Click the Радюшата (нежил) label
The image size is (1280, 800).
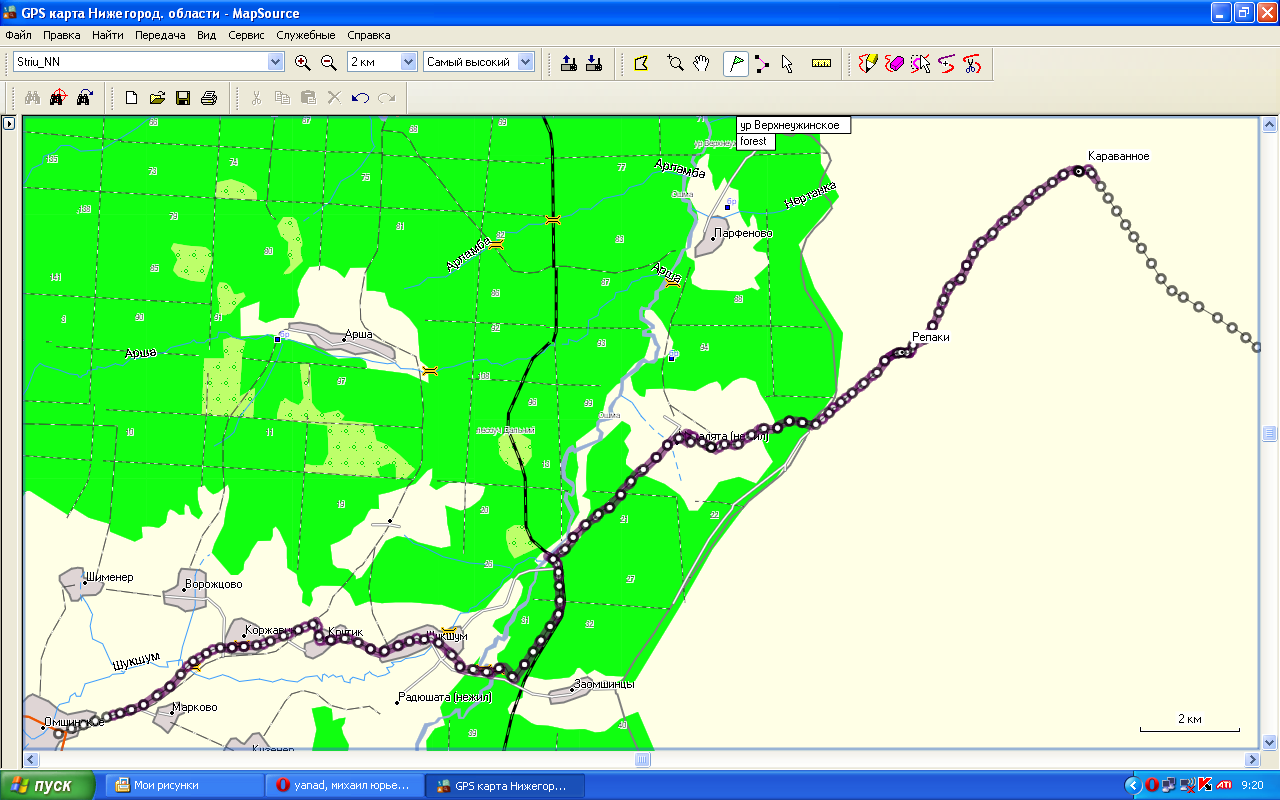(444, 697)
